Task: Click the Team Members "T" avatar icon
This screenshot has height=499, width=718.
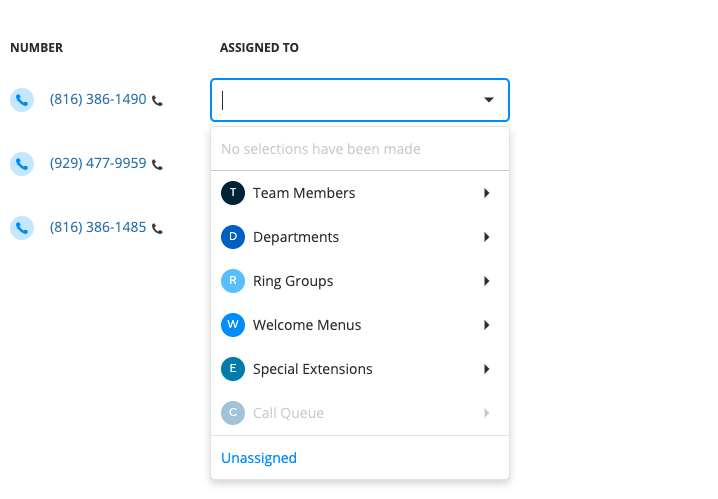Action: point(233,193)
